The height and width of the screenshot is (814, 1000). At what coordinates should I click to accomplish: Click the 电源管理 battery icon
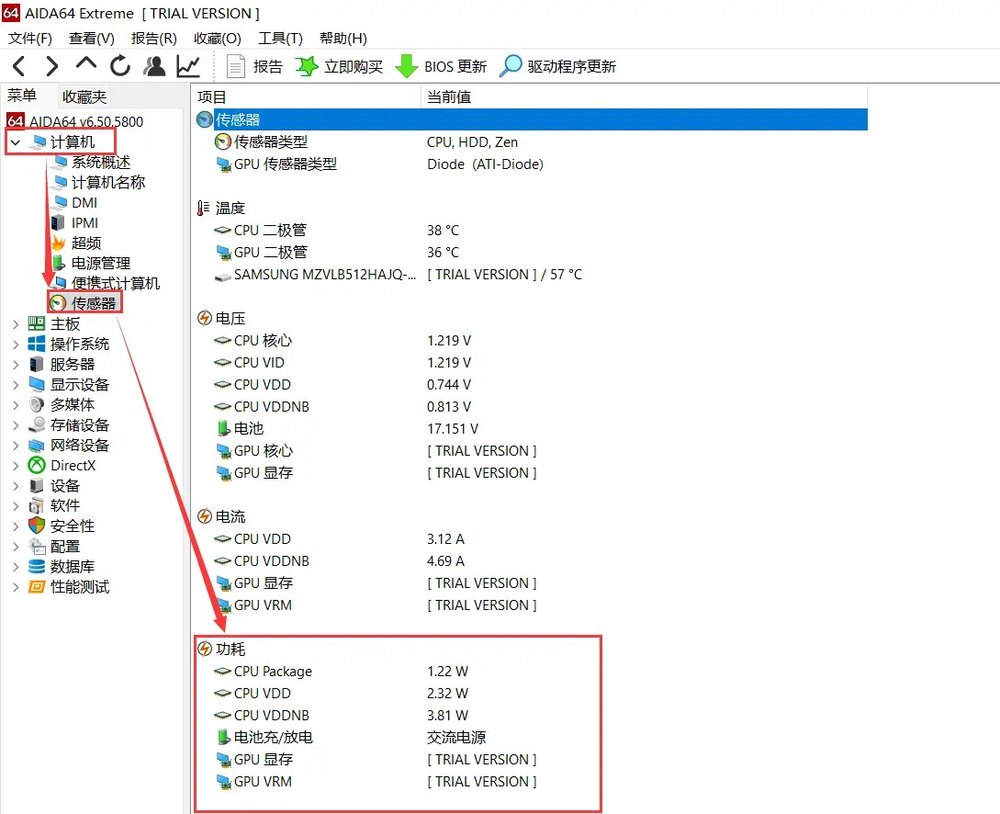[59, 263]
